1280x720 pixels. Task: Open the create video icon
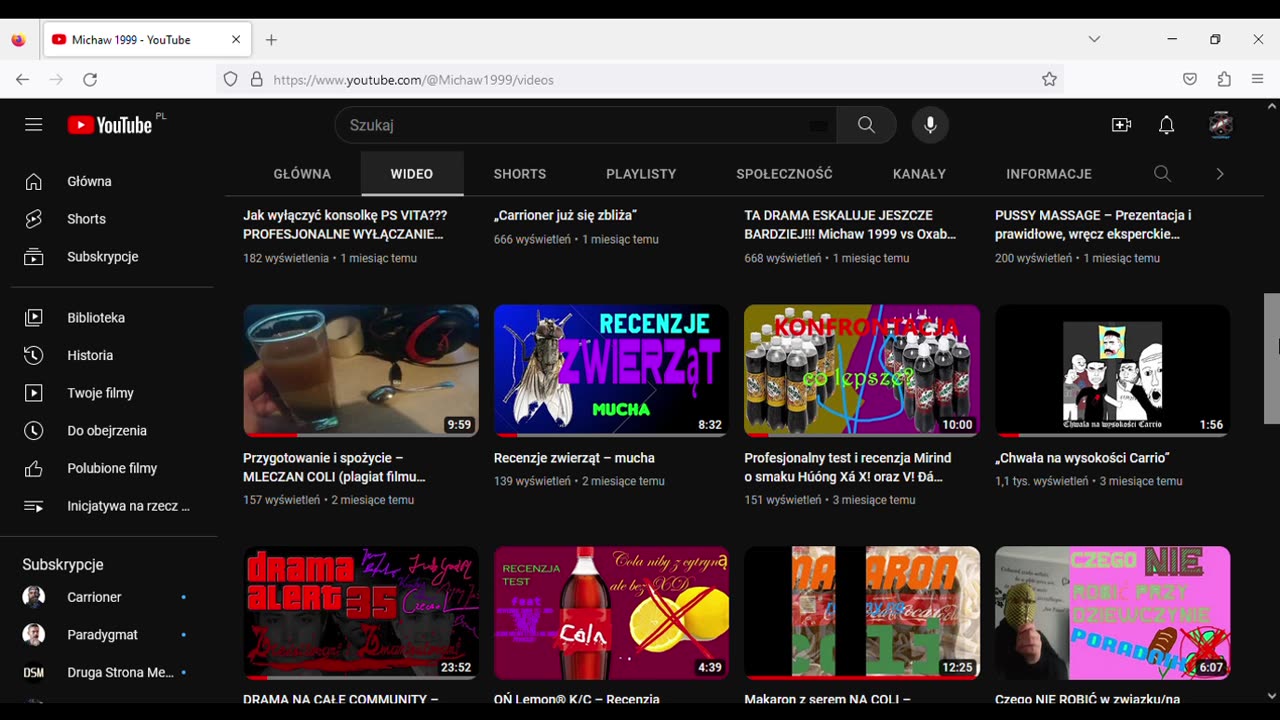click(x=1121, y=125)
